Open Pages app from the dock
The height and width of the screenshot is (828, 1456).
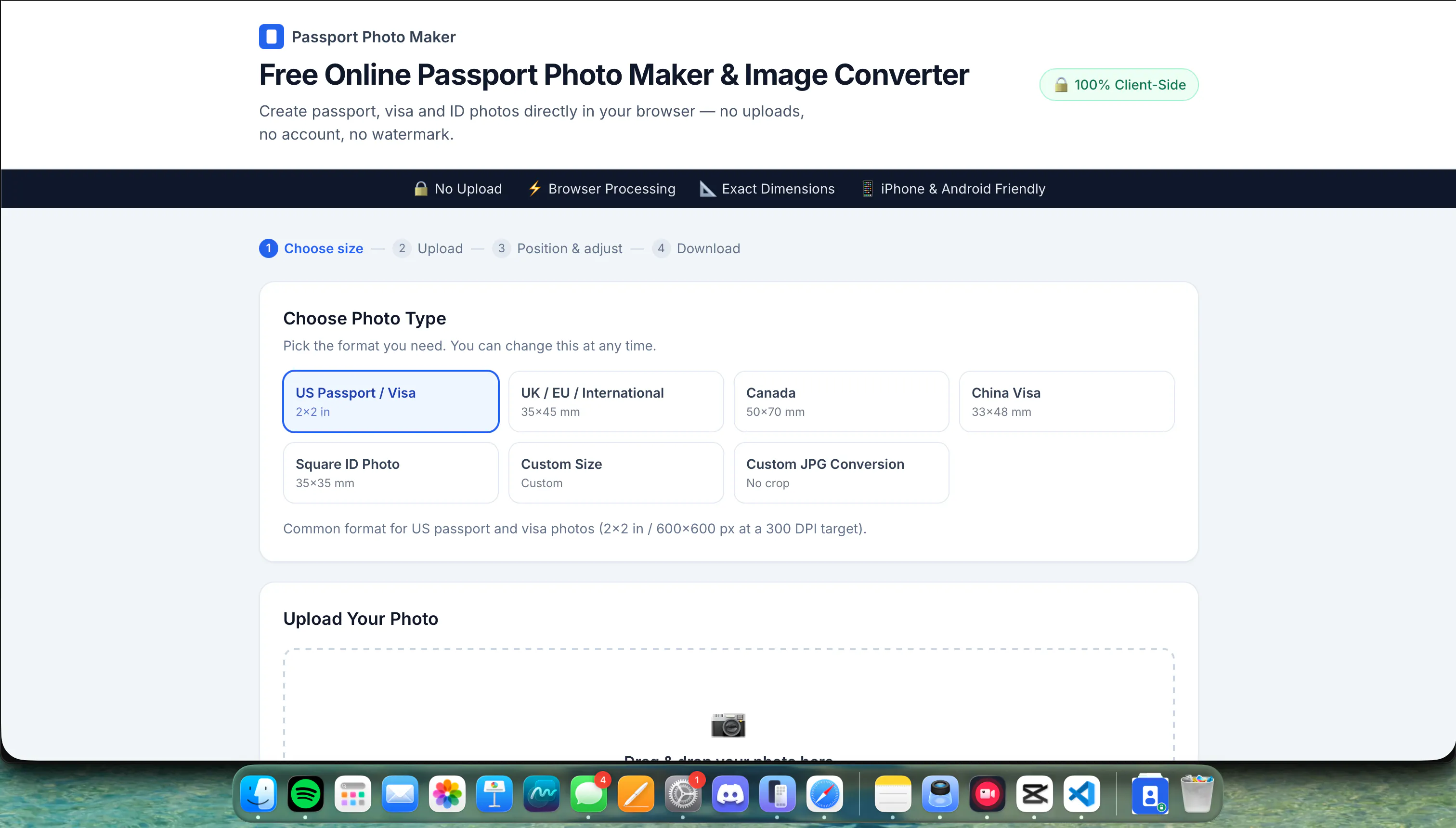[636, 794]
